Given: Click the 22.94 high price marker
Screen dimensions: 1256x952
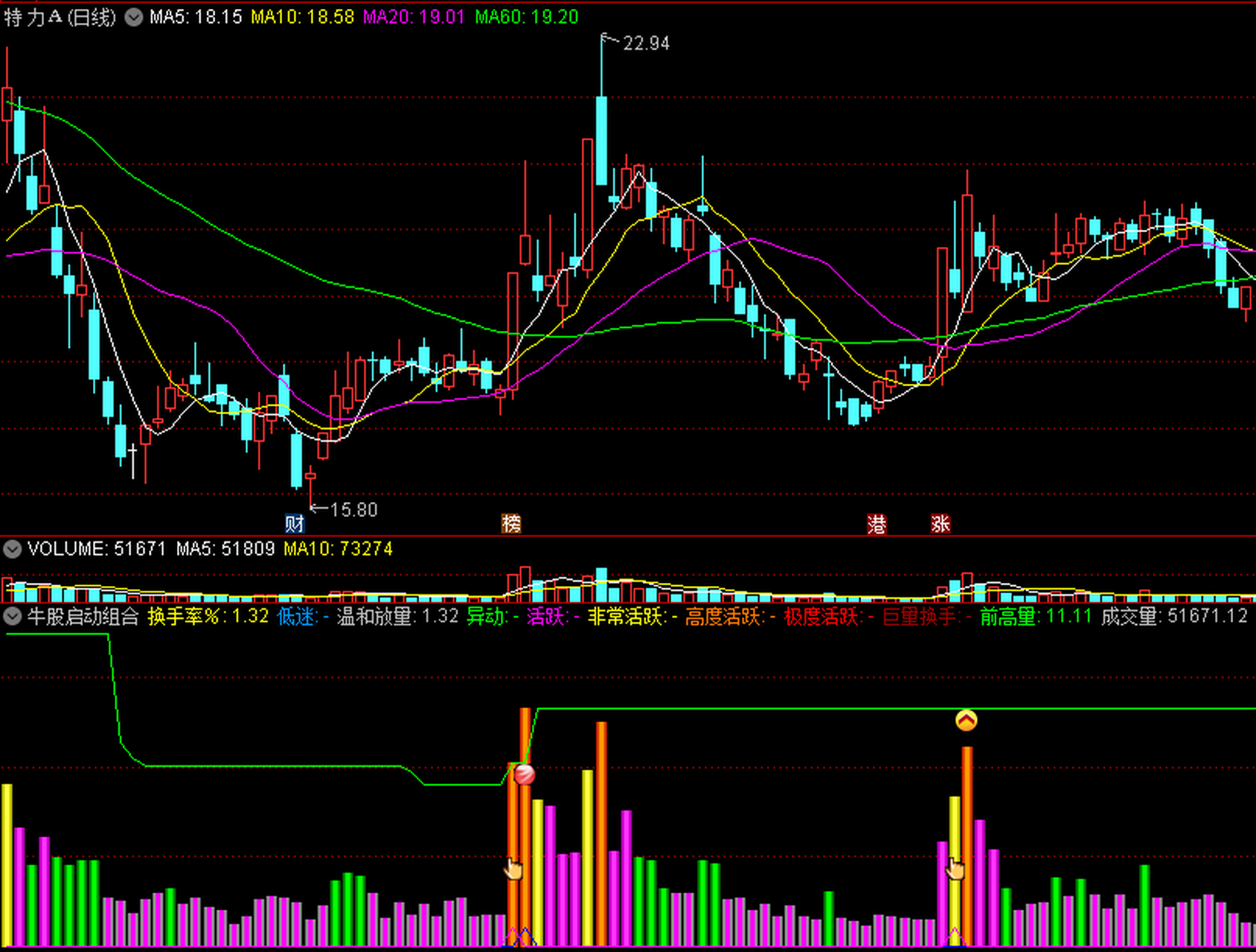Looking at the screenshot, I should click(x=645, y=44).
